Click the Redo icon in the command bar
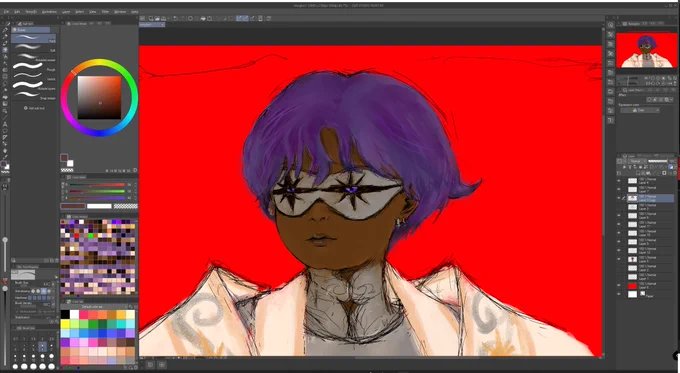Screen dimensions: 680x373 183,19
